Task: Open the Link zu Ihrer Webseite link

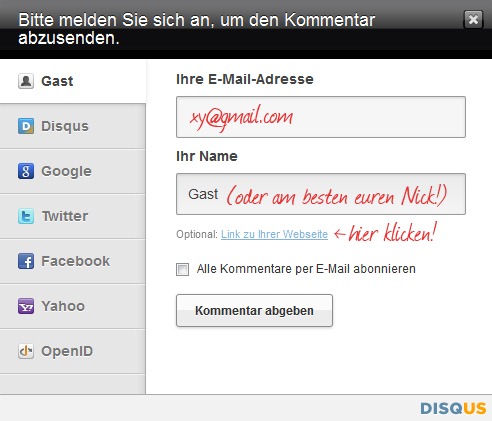Action: pos(274,234)
